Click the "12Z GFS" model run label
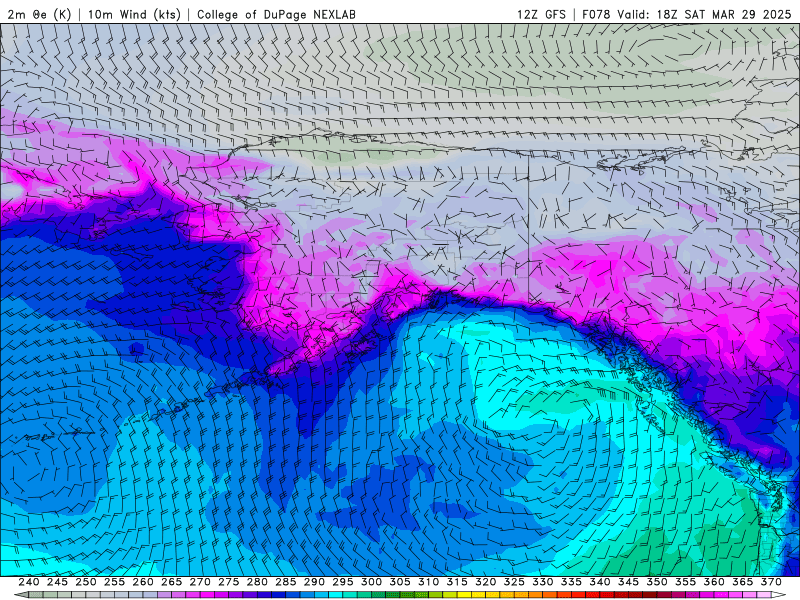 541,14
